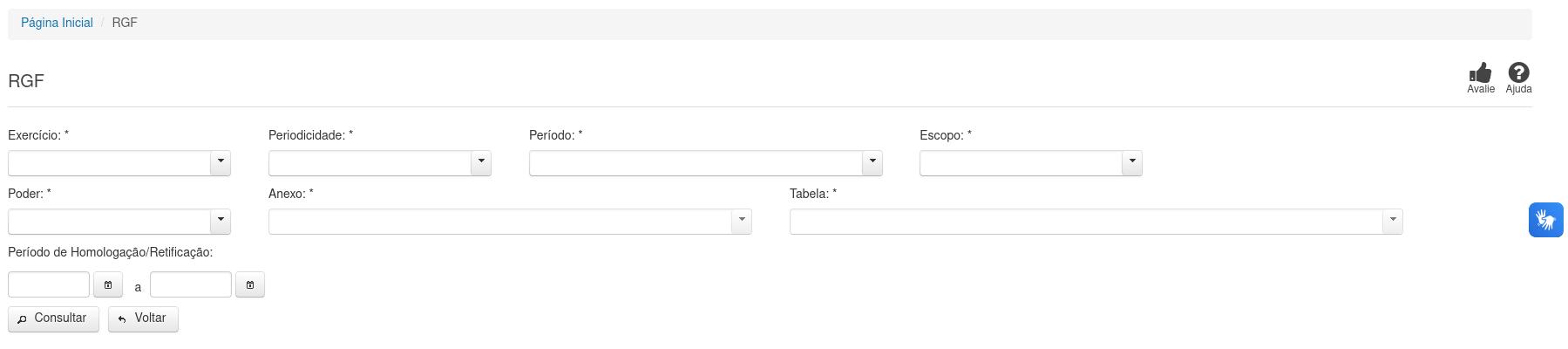Open calendar for homologation end date
1568x349 pixels.
(x=250, y=285)
